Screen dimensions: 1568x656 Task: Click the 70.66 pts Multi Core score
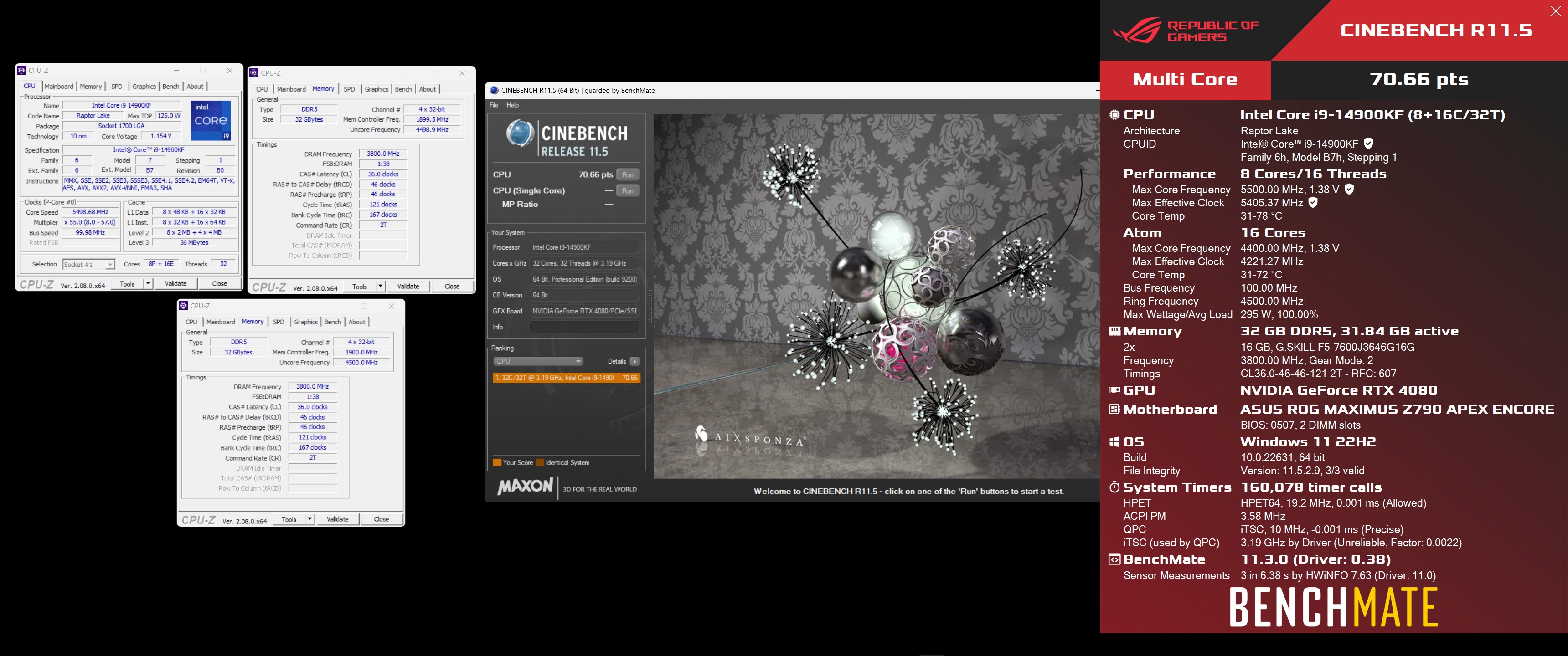pos(1419,80)
